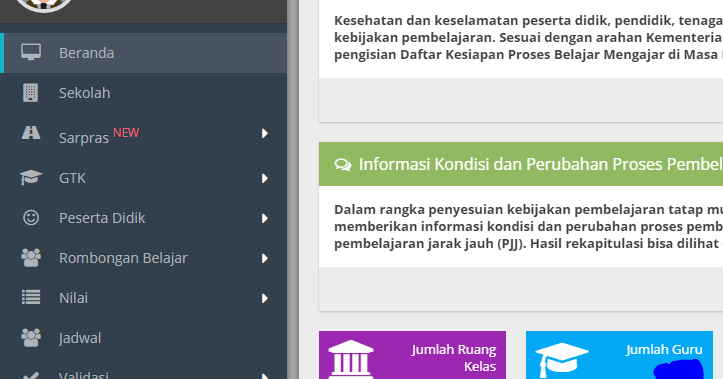Click the Sekolah building icon
The height and width of the screenshot is (379, 723).
tap(30, 93)
